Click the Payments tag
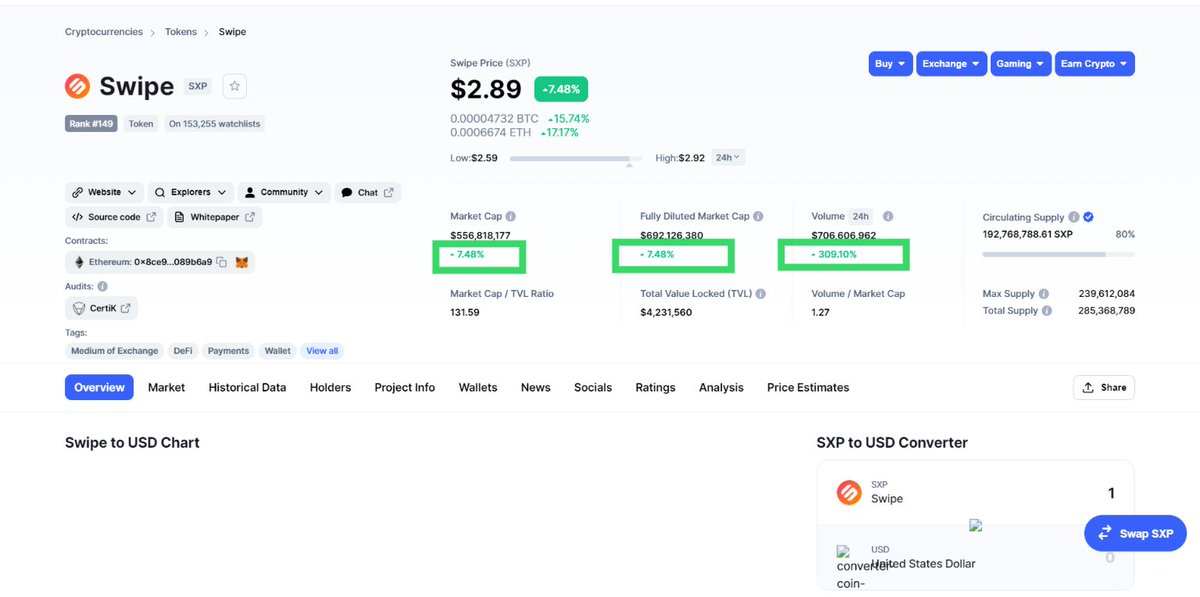This screenshot has height=597, width=1200. point(229,351)
